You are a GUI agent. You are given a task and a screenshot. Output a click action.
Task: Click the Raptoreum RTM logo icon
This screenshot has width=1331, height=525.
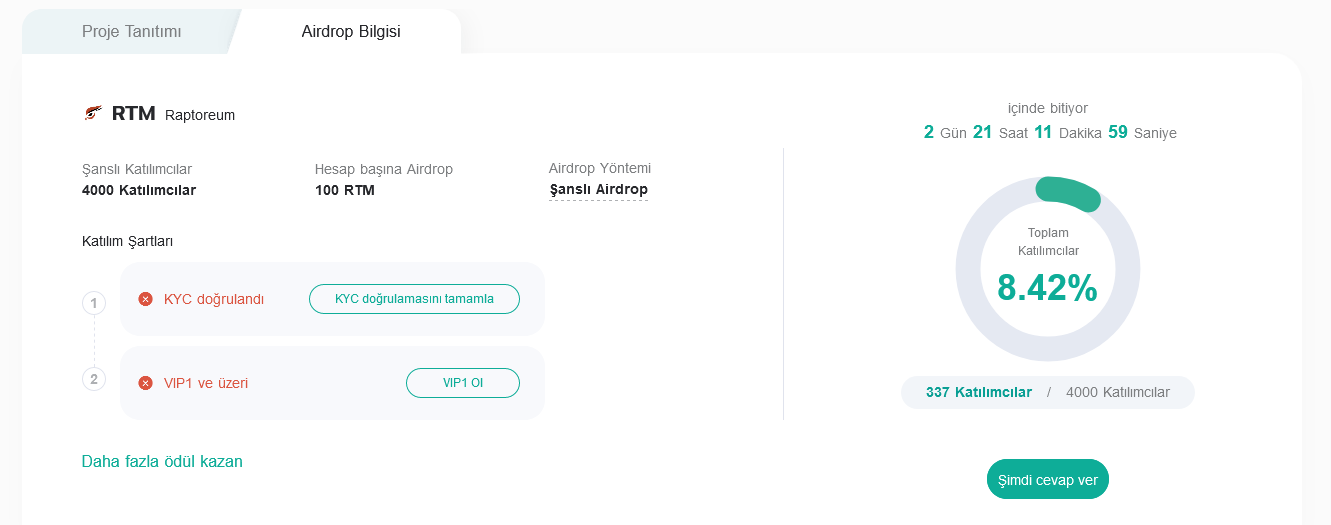click(x=92, y=113)
